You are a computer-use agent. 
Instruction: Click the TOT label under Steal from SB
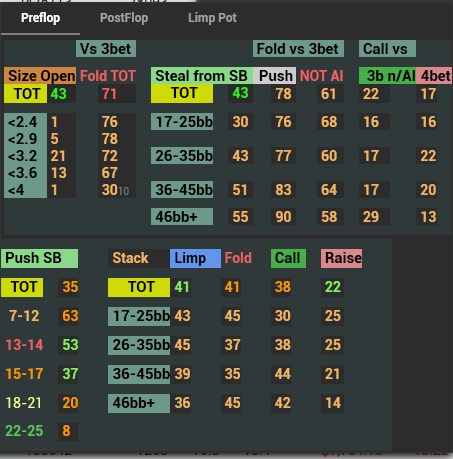[x=182, y=93]
